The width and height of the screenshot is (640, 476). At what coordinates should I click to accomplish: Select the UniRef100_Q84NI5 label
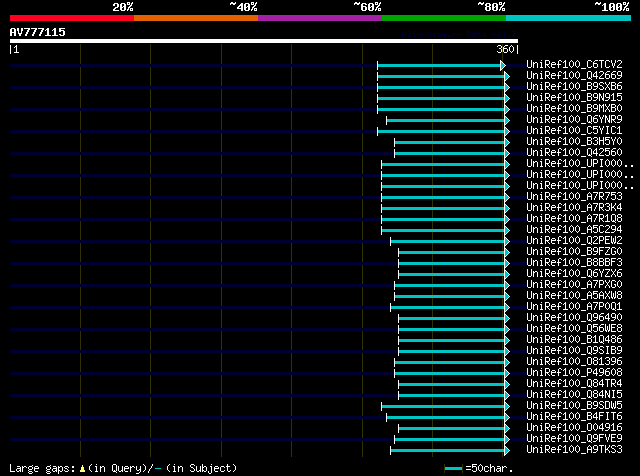[574, 395]
